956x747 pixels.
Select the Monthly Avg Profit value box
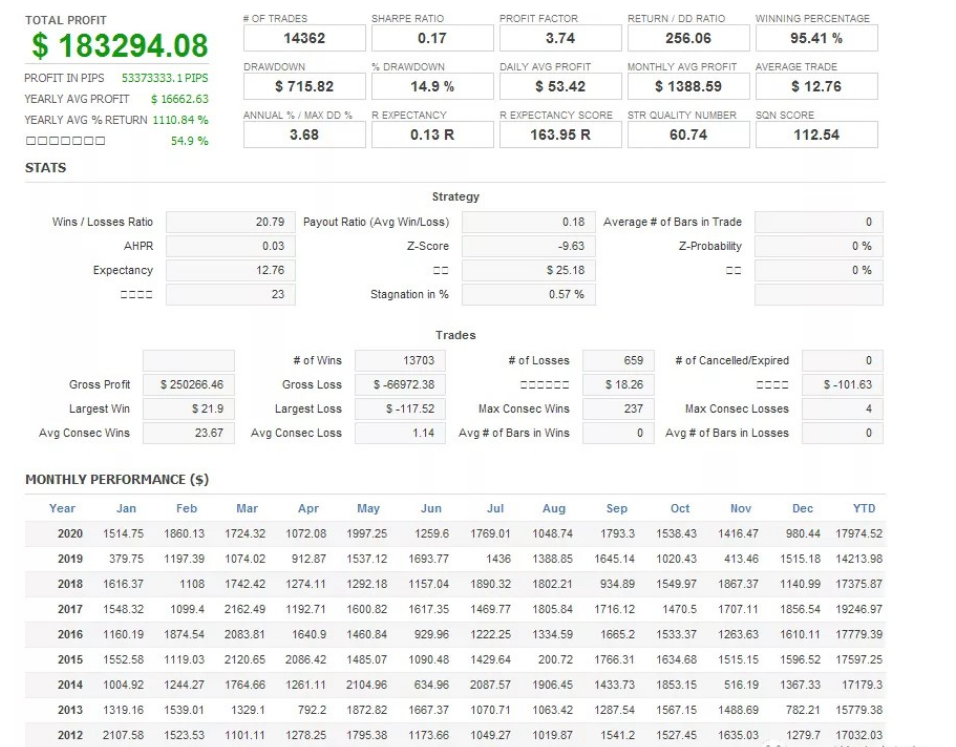[x=688, y=87]
